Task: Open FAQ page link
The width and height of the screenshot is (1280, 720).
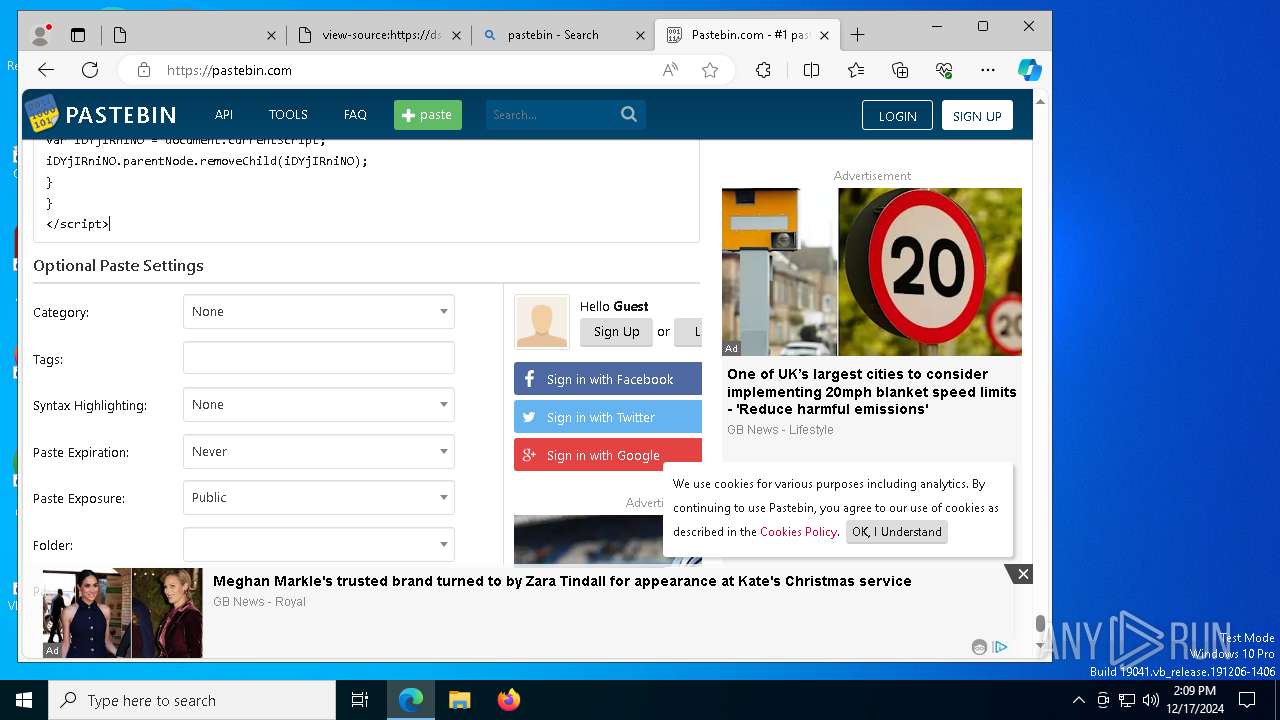Action: 355,115
